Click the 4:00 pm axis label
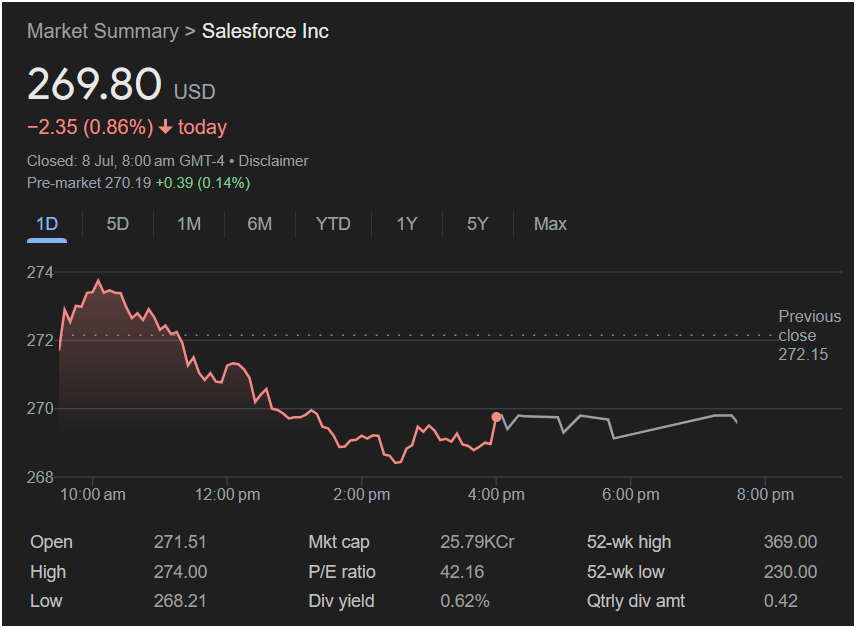Screen dimensions: 856x628 (496, 495)
